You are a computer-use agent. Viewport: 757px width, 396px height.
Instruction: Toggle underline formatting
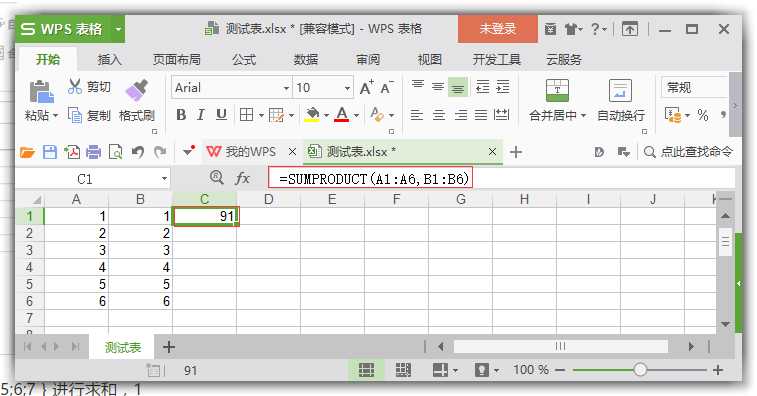click(221, 115)
